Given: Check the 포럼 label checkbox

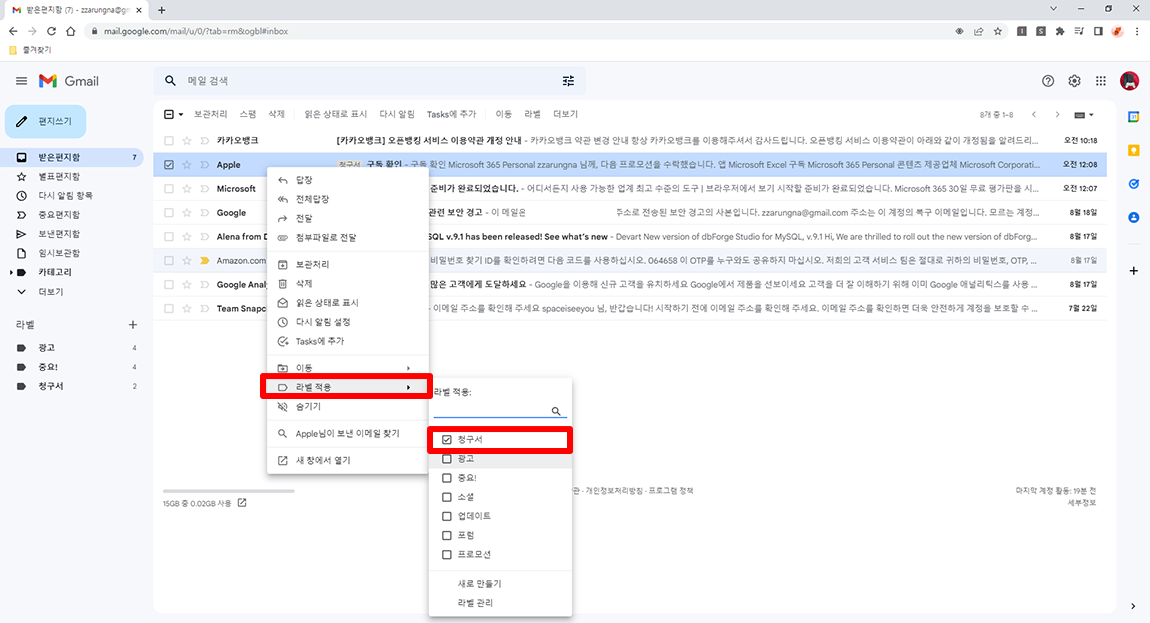Looking at the screenshot, I should tap(447, 535).
